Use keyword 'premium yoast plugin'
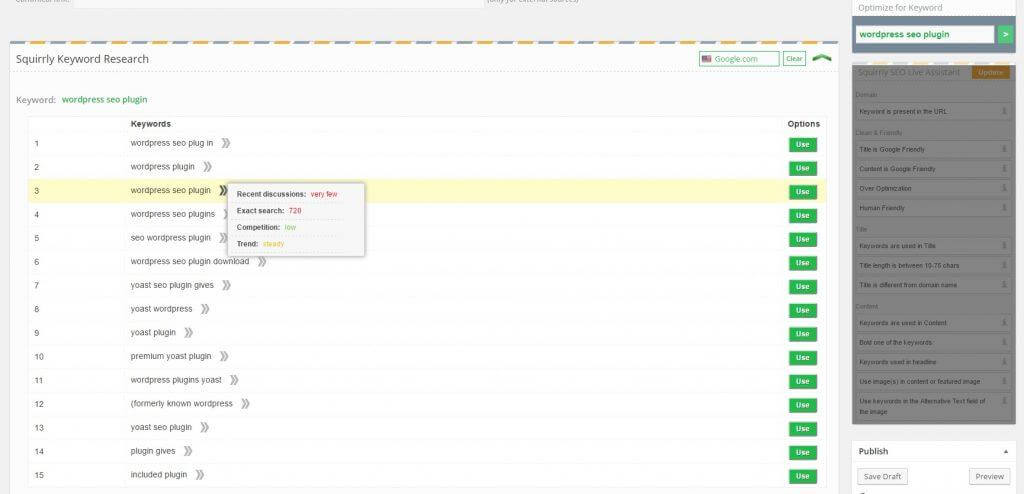Screen dimensions: 1024x494 point(803,357)
